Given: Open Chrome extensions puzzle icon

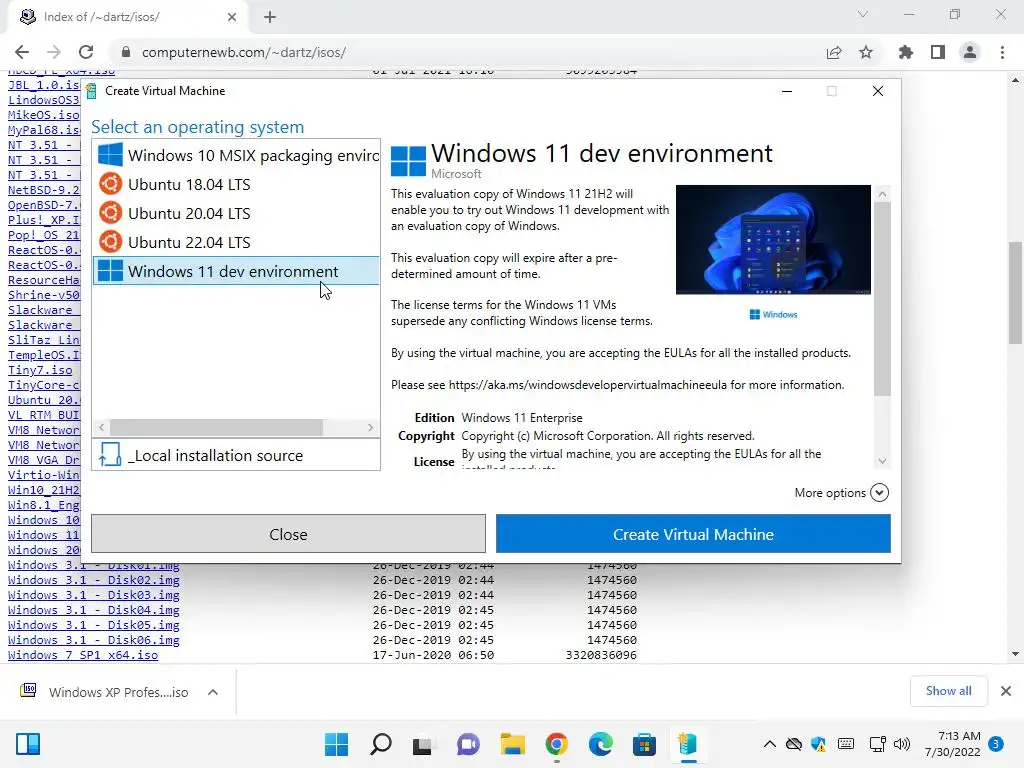Looking at the screenshot, I should click(906, 52).
